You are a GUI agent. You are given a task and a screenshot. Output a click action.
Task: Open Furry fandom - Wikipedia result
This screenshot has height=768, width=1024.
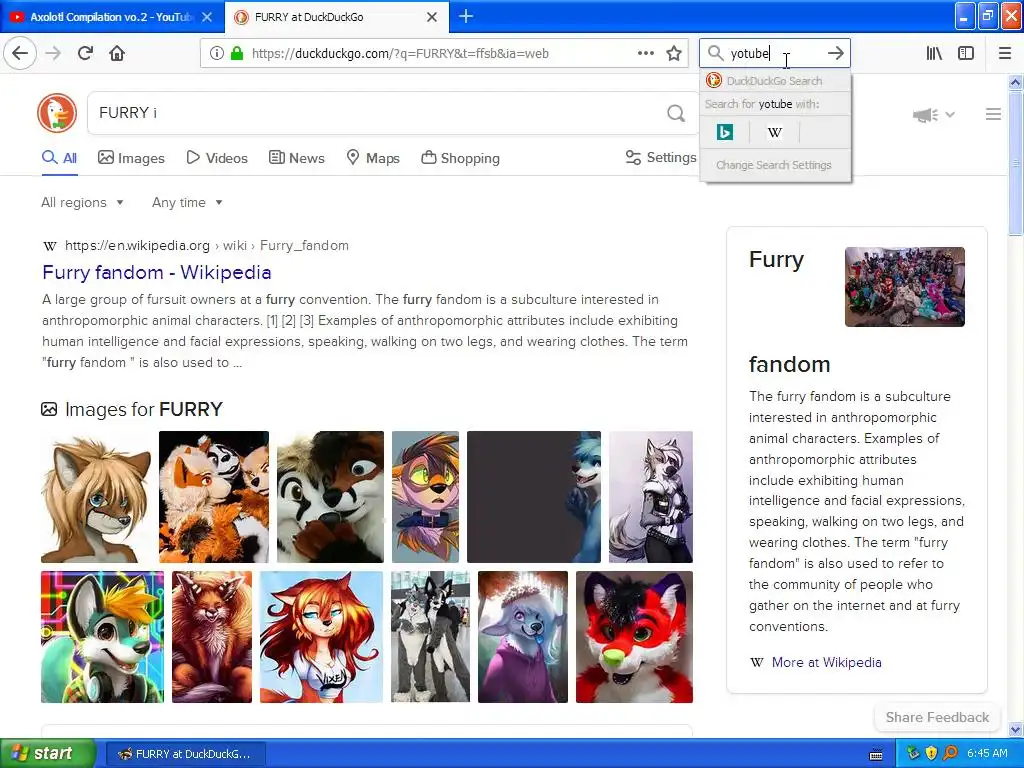point(157,272)
